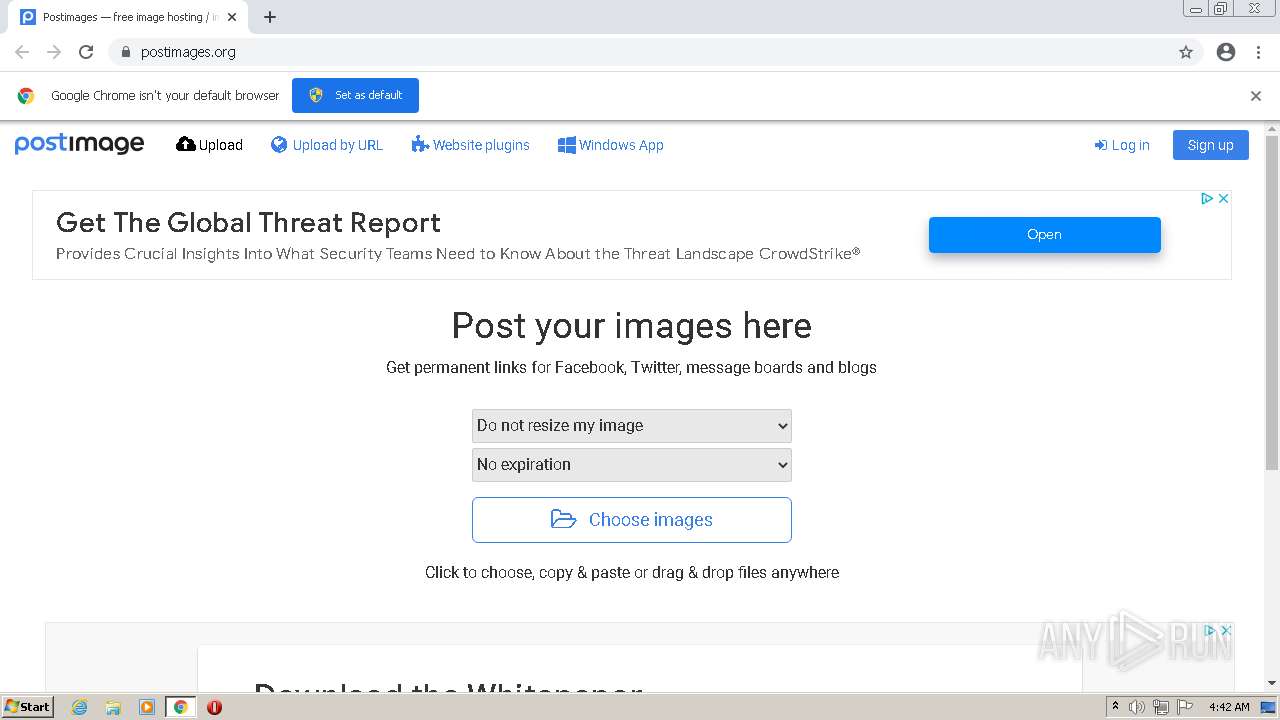
Task: Click the Choose images button
Action: pyautogui.click(x=632, y=520)
